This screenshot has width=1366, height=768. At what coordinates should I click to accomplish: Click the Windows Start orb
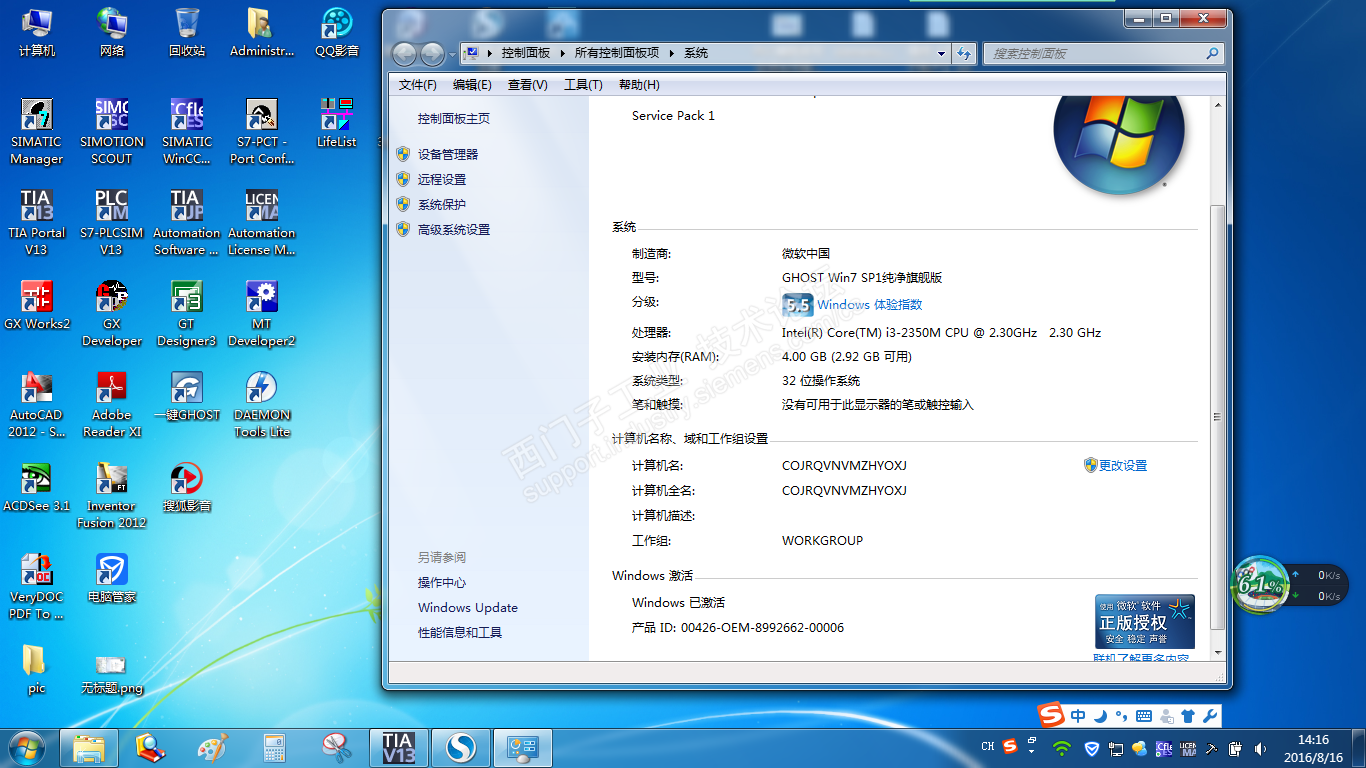click(27, 747)
